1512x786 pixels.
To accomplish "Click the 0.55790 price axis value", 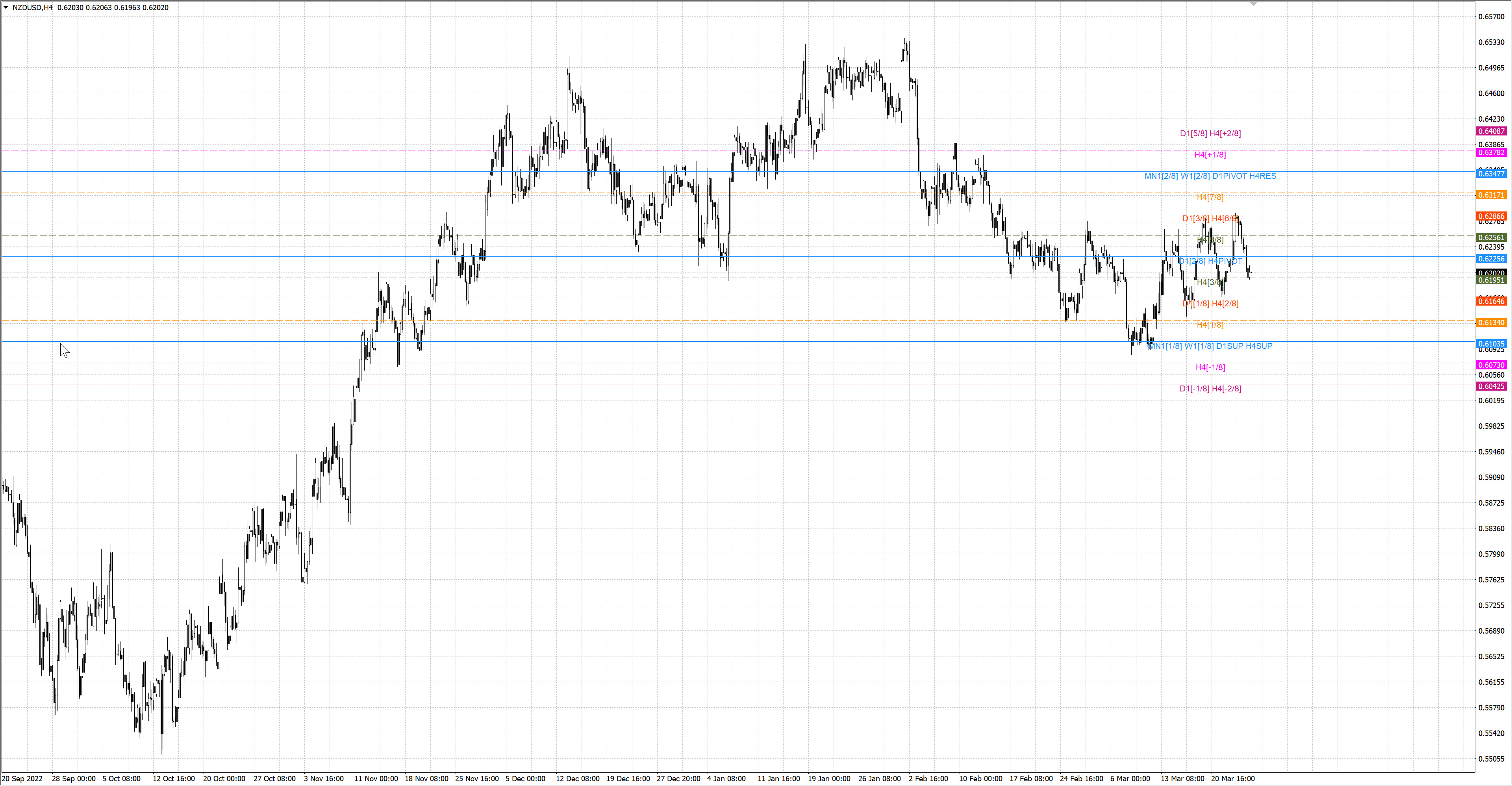I will 1492,708.
